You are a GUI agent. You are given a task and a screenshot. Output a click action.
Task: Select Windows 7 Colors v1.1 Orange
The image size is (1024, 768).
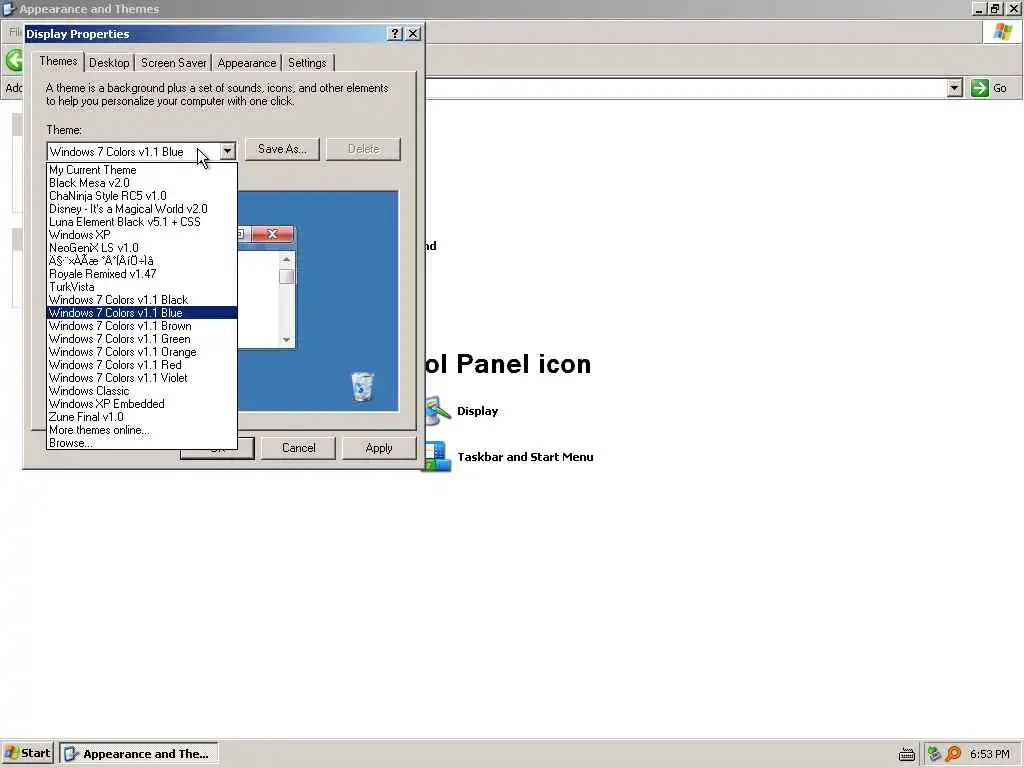point(142,352)
